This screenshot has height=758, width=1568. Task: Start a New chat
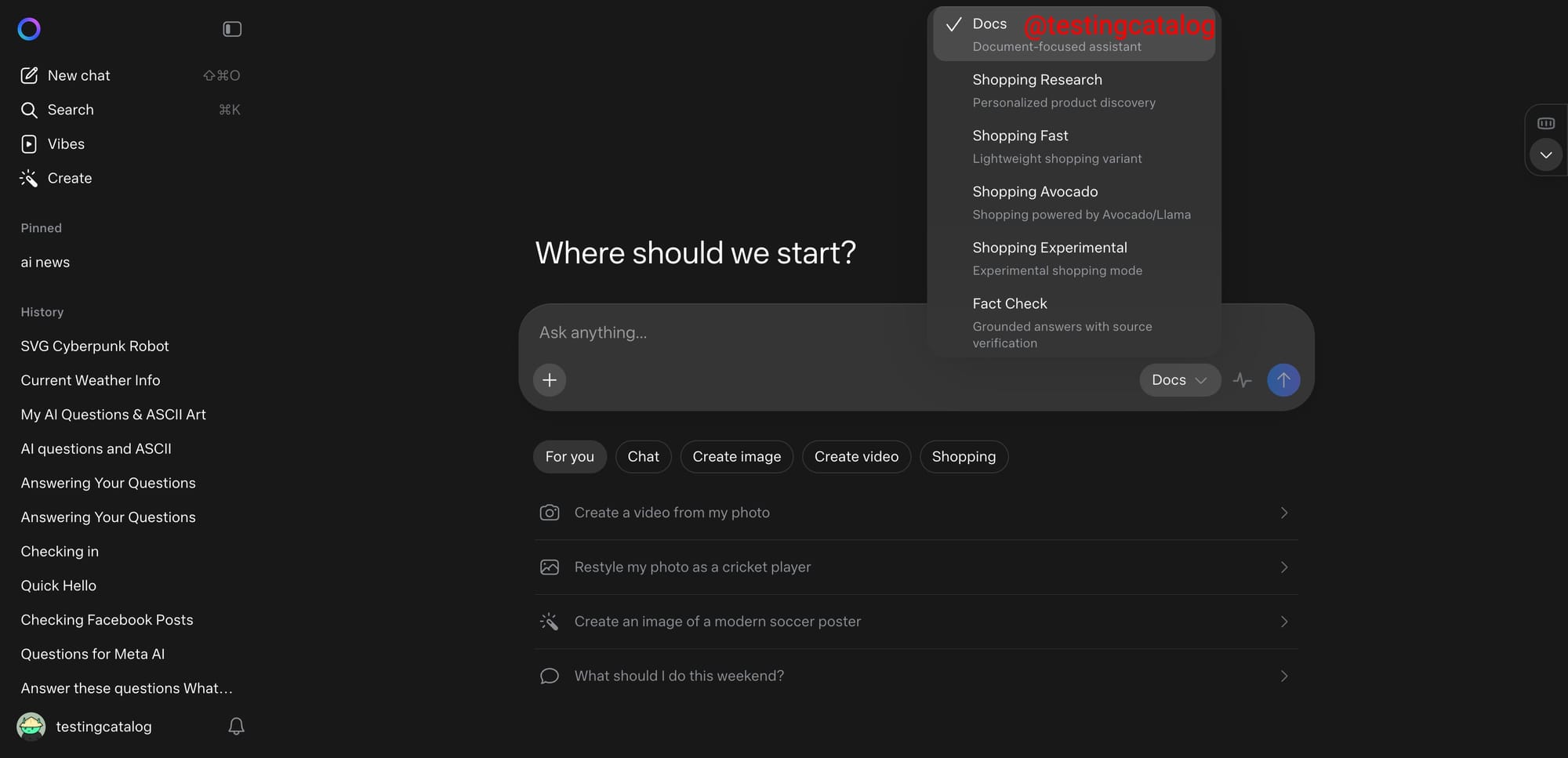(x=78, y=75)
